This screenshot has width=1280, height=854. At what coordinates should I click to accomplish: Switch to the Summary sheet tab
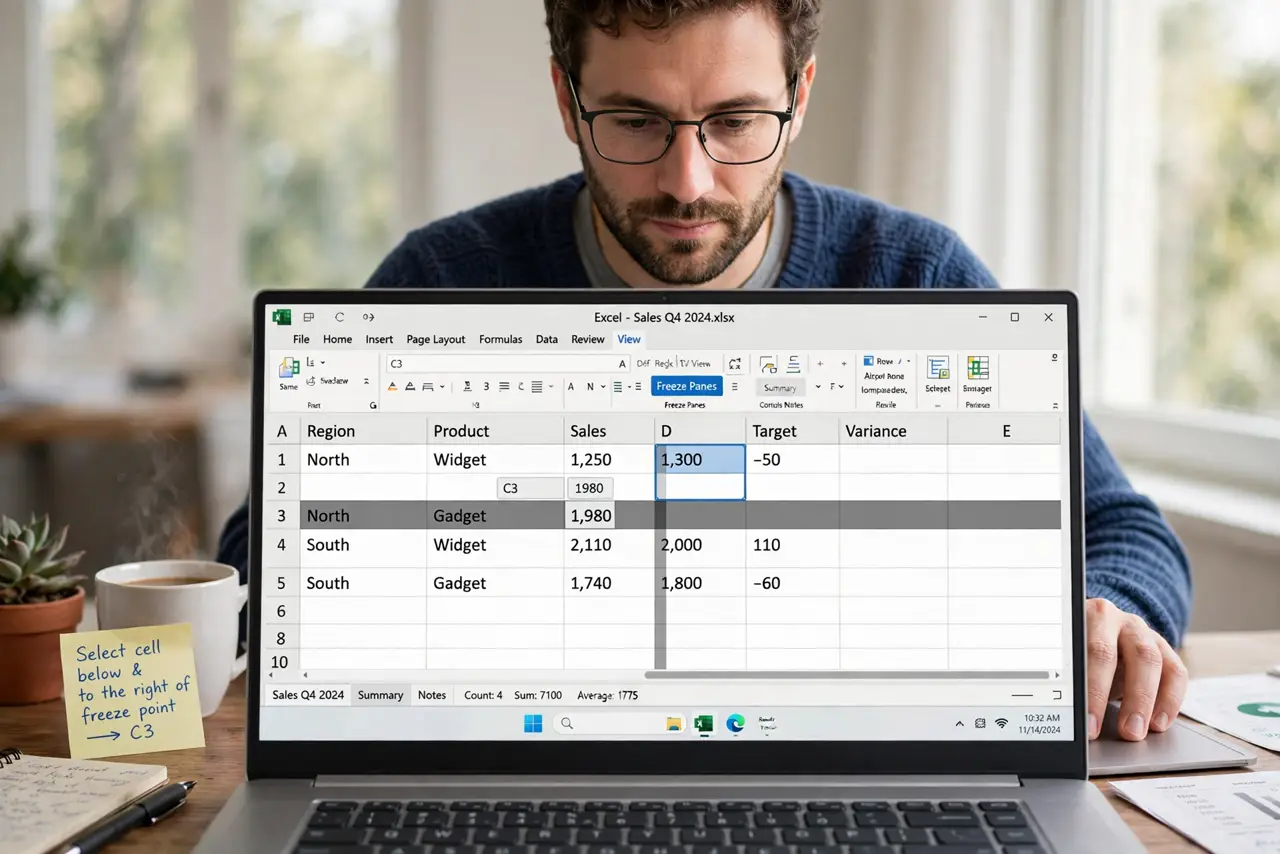pos(380,695)
